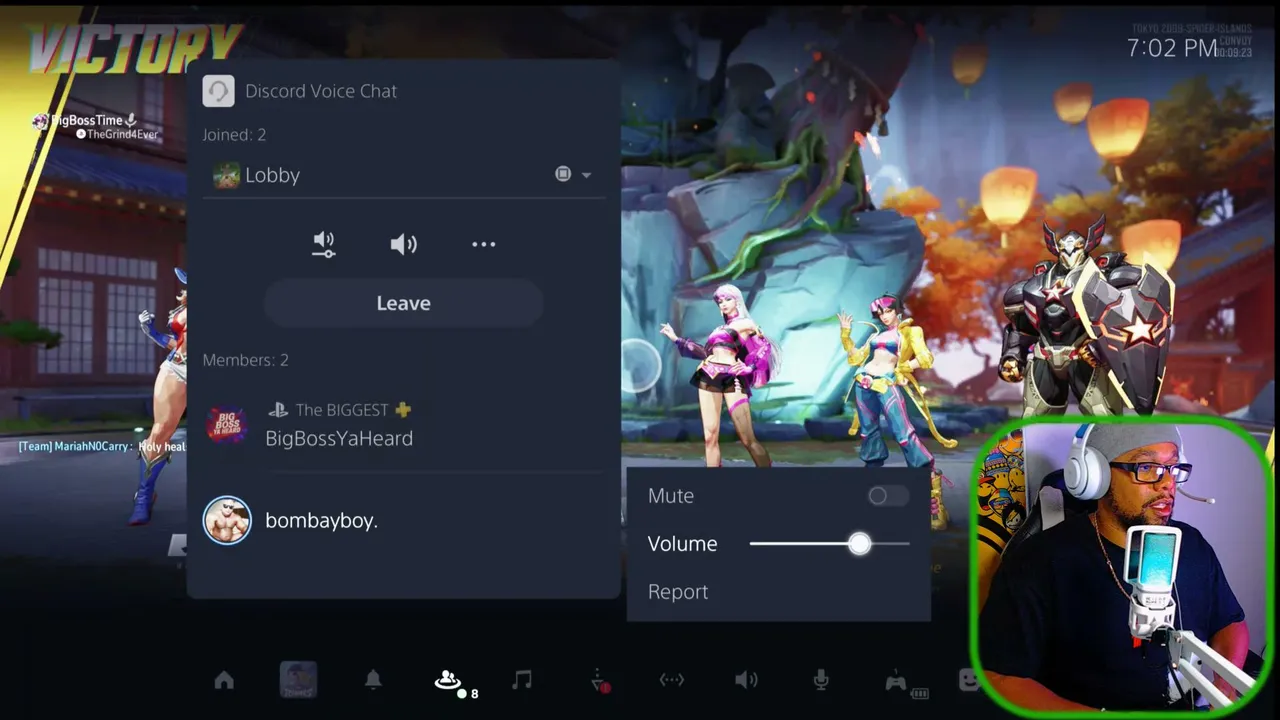Expand the dropdown arrow beside Lobby
Image resolution: width=1280 pixels, height=720 pixels.
pos(586,175)
